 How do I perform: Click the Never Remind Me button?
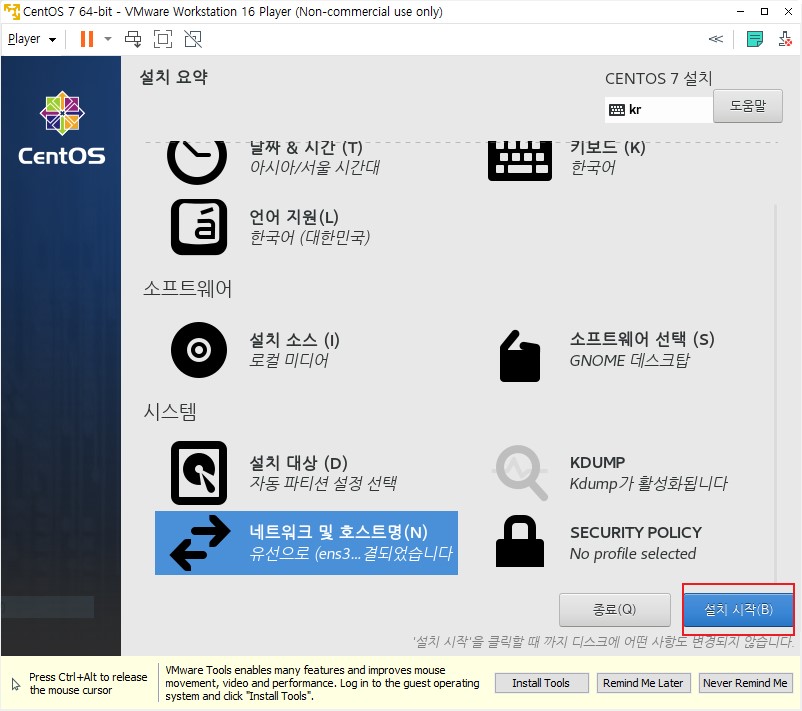click(745, 683)
